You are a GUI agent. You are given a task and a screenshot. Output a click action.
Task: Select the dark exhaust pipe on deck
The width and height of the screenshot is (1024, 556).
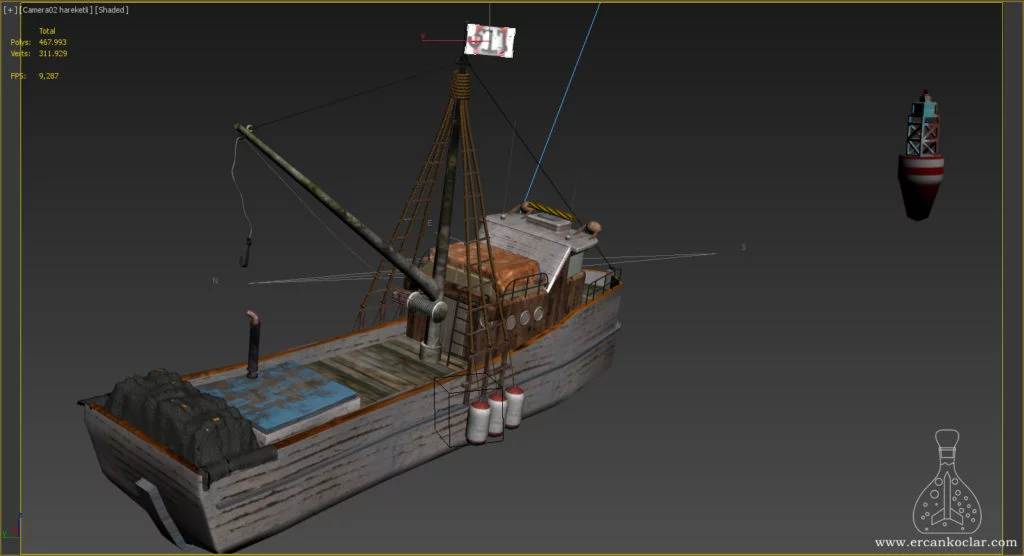(x=253, y=344)
